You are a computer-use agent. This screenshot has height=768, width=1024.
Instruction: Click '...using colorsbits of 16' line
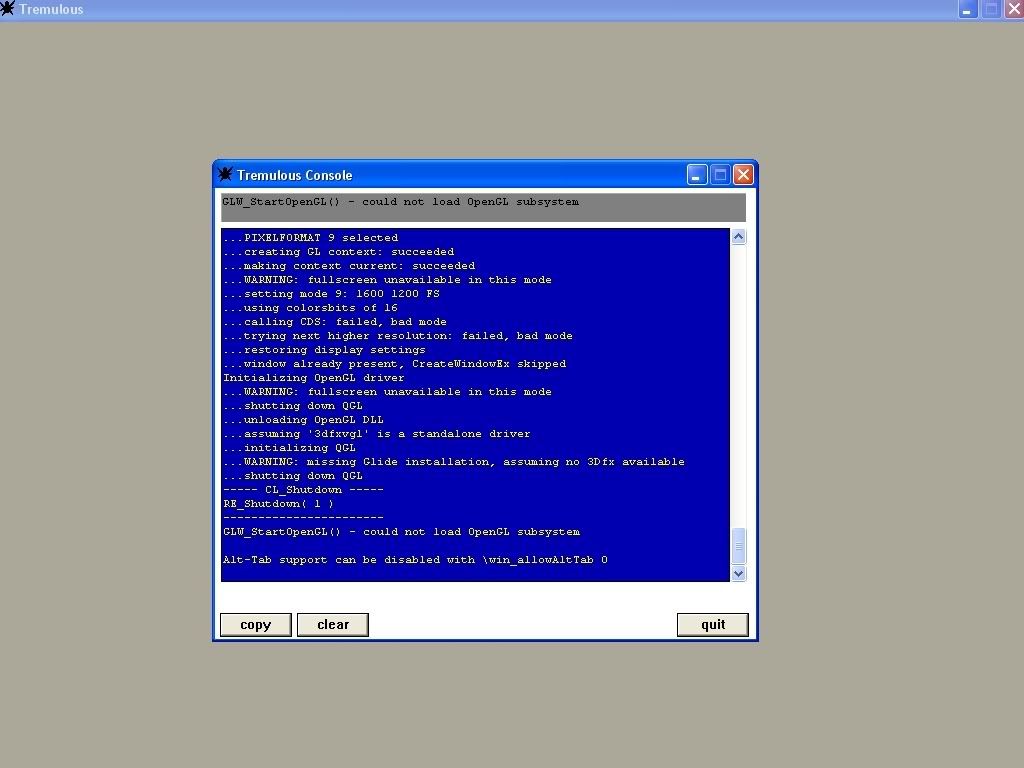click(x=310, y=308)
